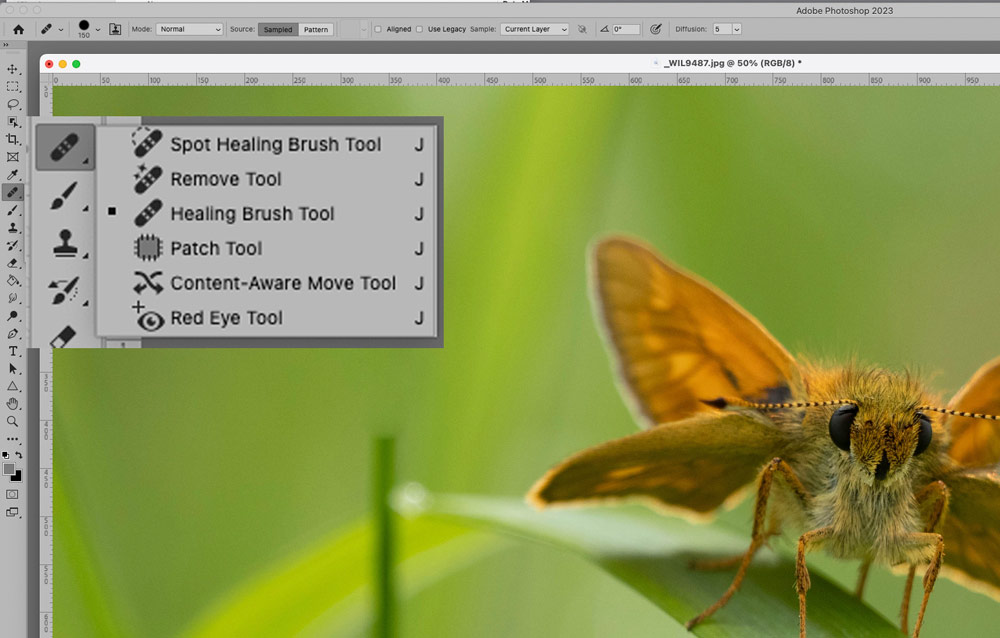The height and width of the screenshot is (638, 1000).
Task: Select the Shape tool
Action: tap(12, 386)
